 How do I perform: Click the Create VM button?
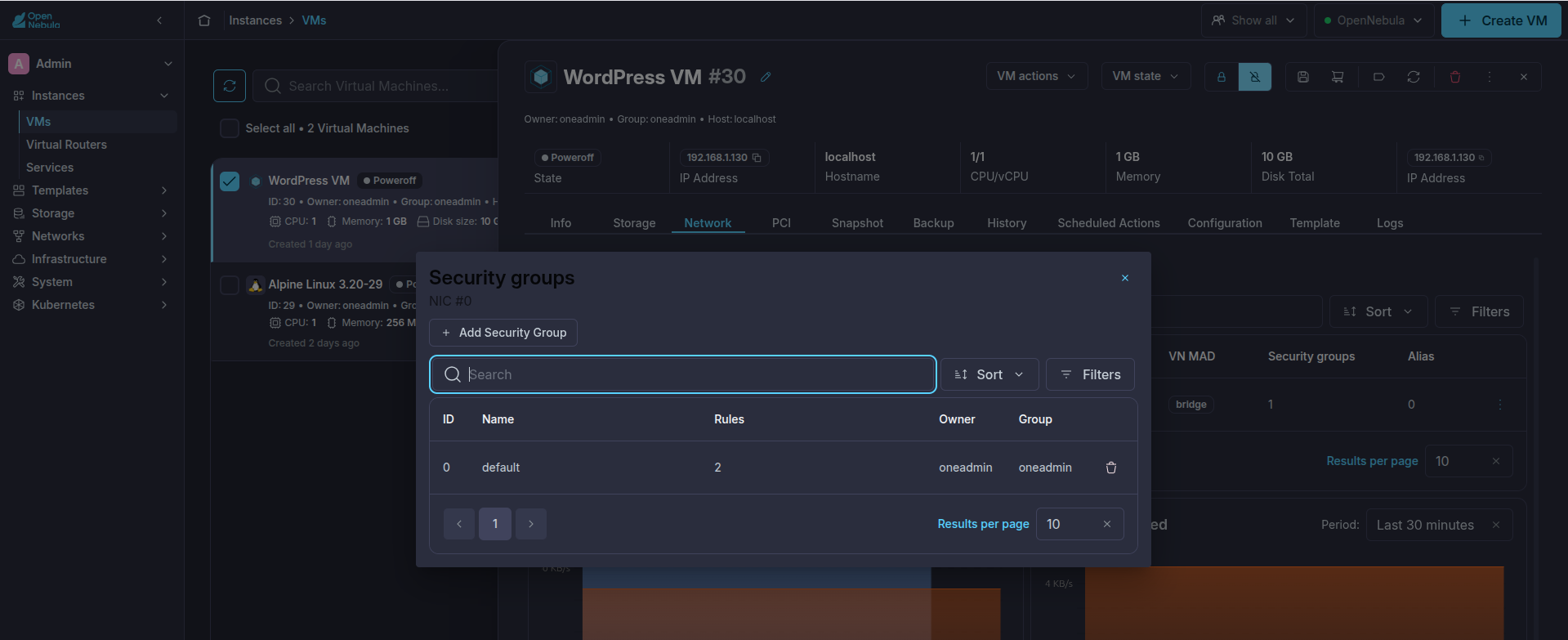1502,20
